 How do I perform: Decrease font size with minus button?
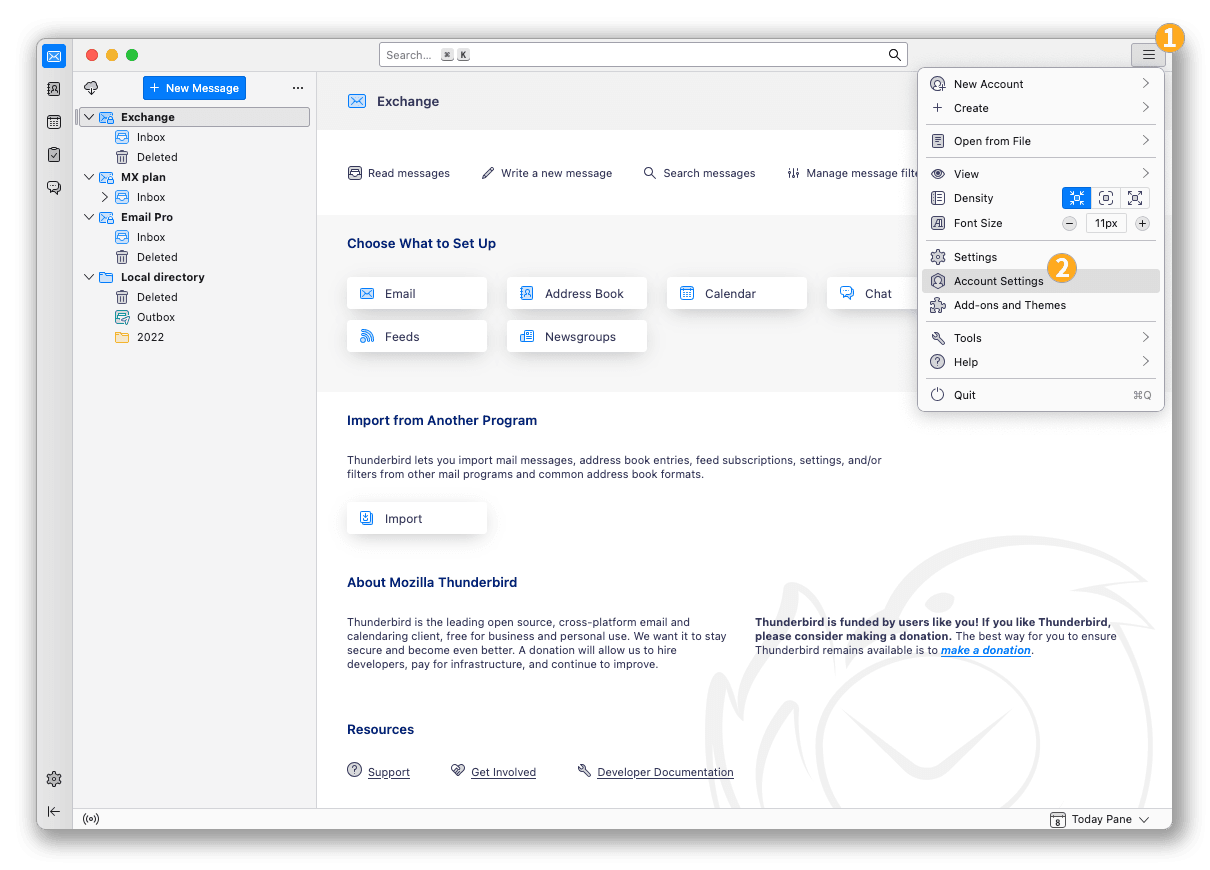pos(1069,224)
